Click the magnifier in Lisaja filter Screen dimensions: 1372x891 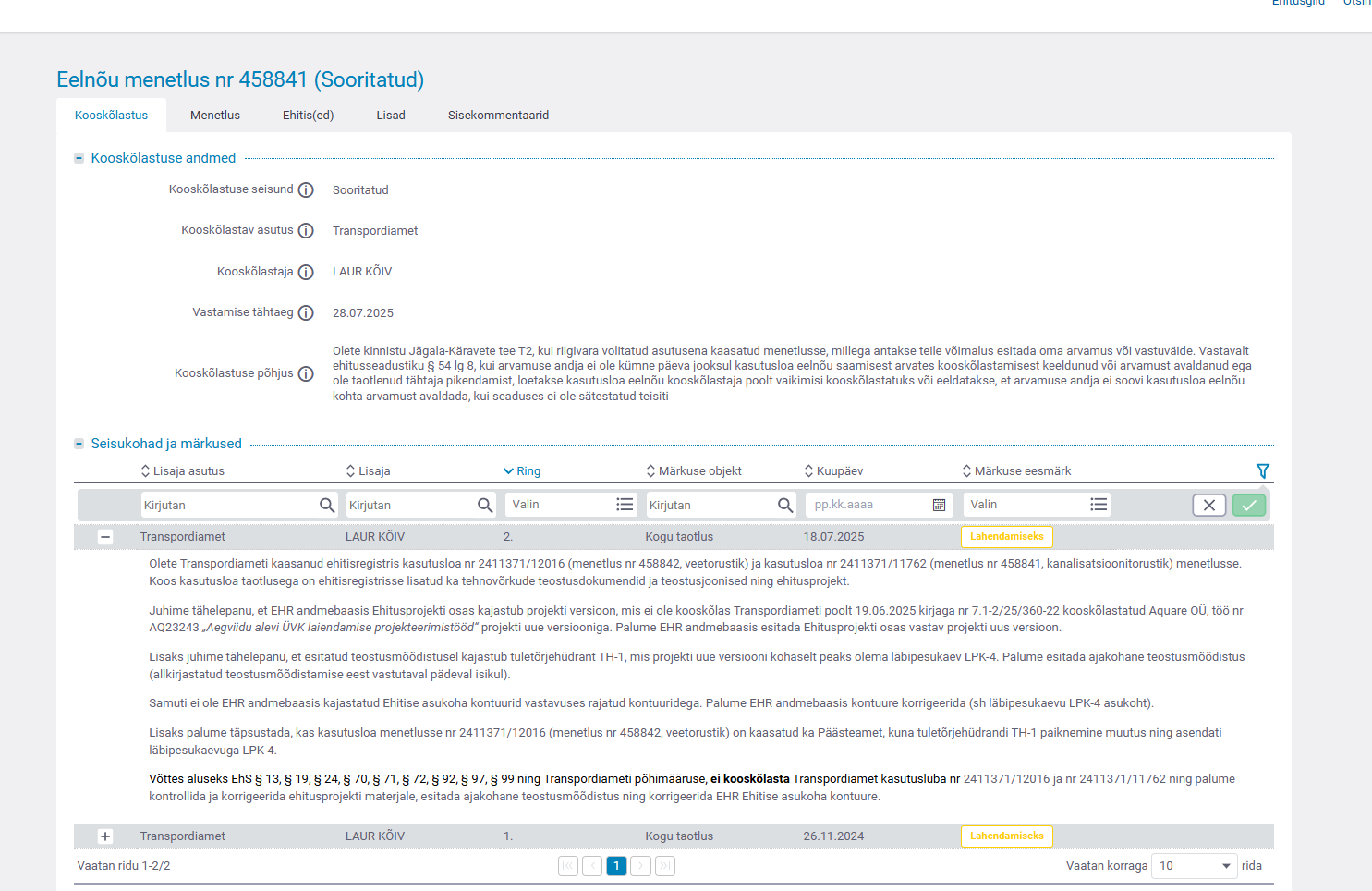[x=485, y=506]
